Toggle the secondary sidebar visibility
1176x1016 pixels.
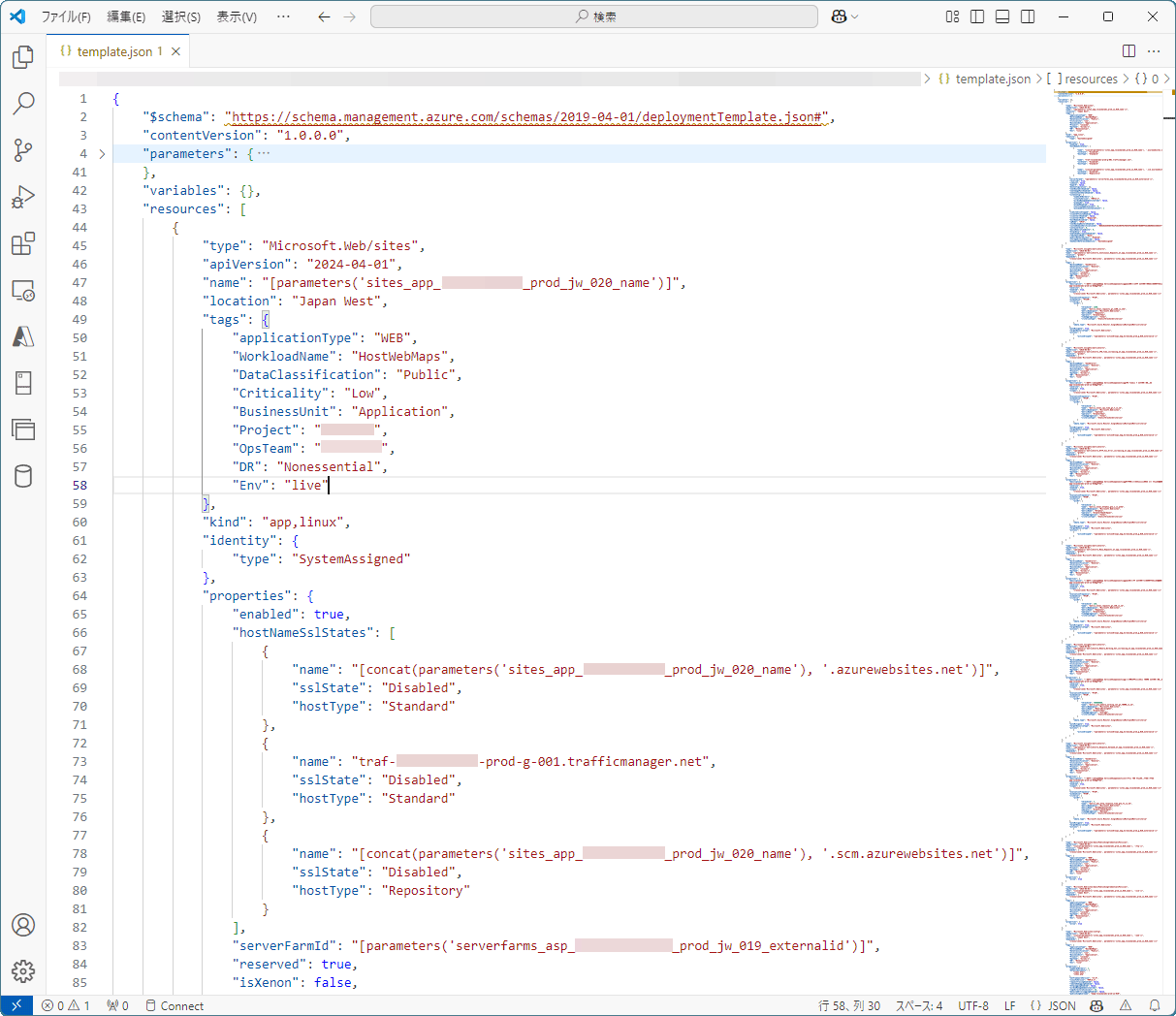pos(1027,16)
